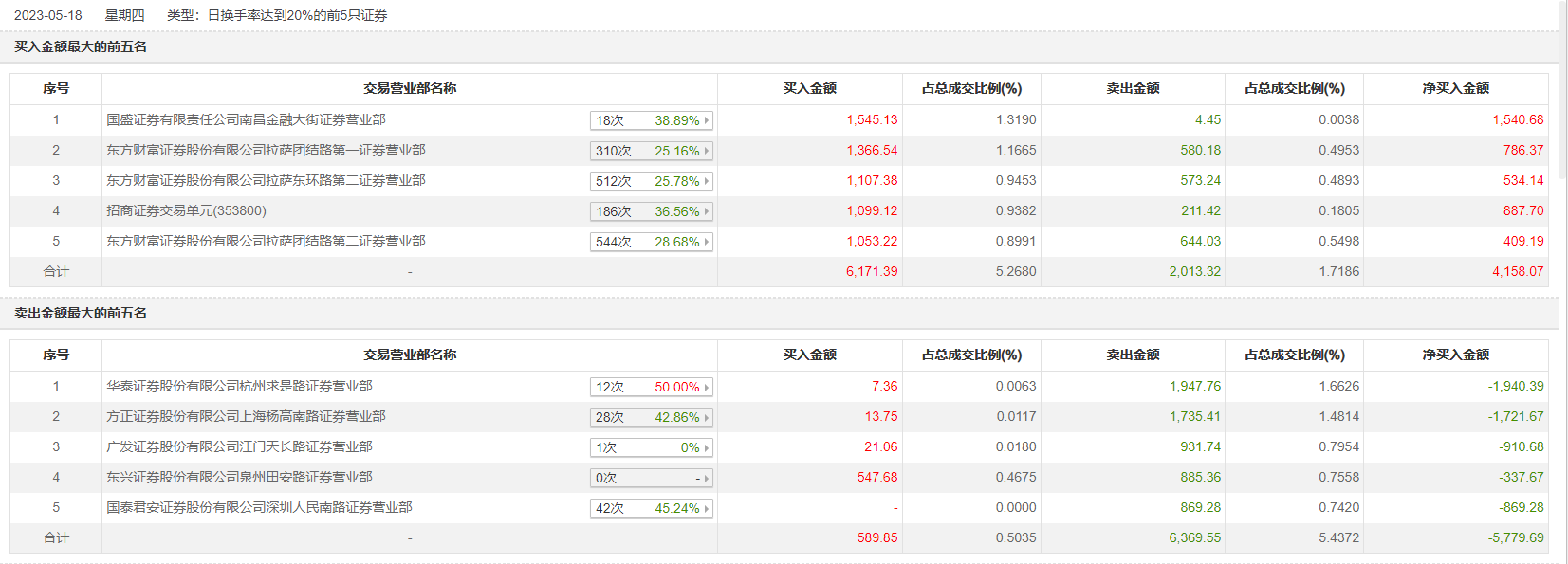Open the 28次 42.86% dropdown

(651, 417)
